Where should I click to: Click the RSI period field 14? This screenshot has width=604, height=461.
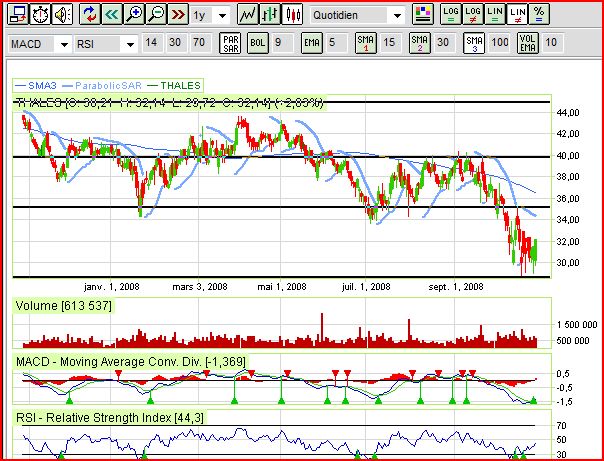point(152,42)
